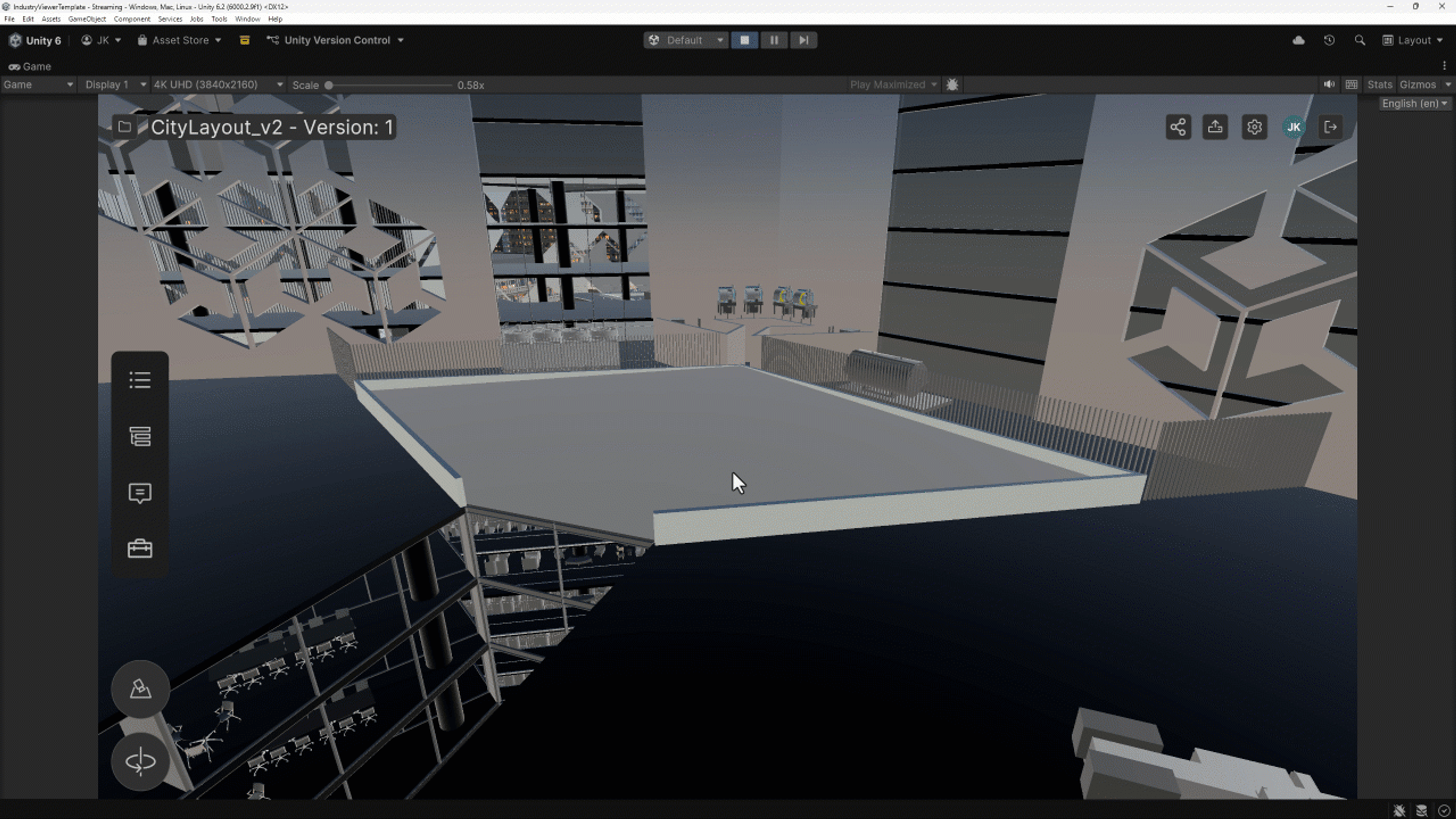1456x819 pixels.
Task: Open the Layout dropdown
Action: pos(1413,40)
